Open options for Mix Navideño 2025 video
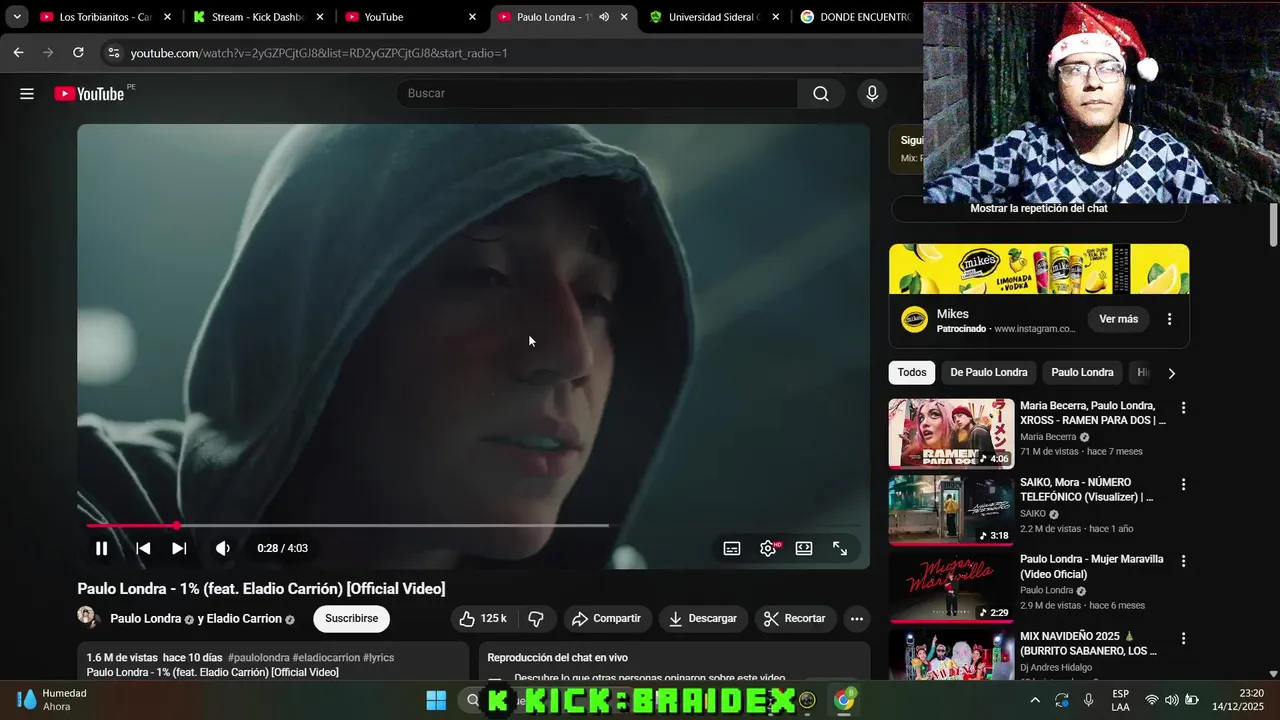The width and height of the screenshot is (1280, 720). pyautogui.click(x=1183, y=639)
